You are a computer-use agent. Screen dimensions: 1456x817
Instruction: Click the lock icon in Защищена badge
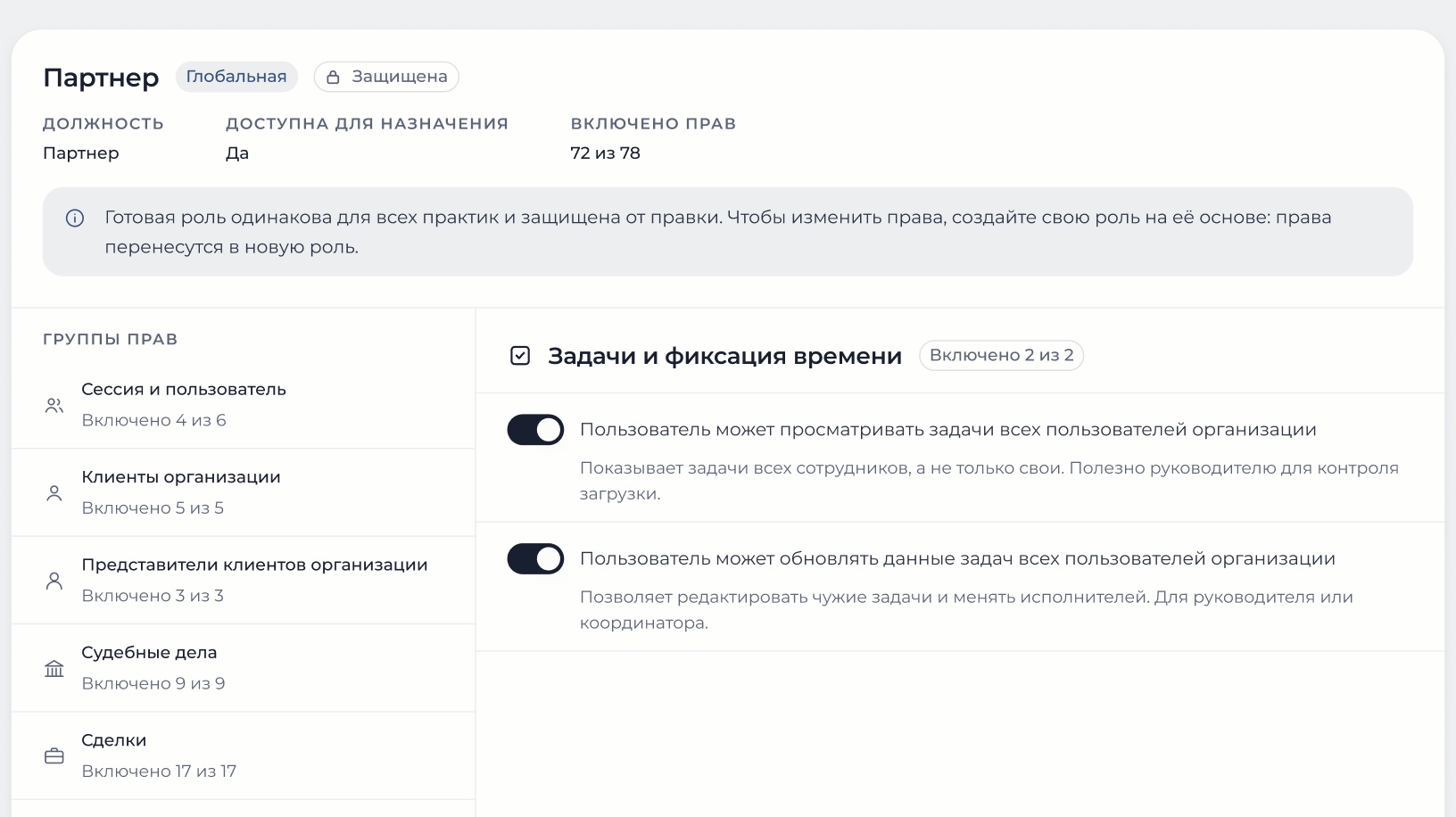(333, 78)
